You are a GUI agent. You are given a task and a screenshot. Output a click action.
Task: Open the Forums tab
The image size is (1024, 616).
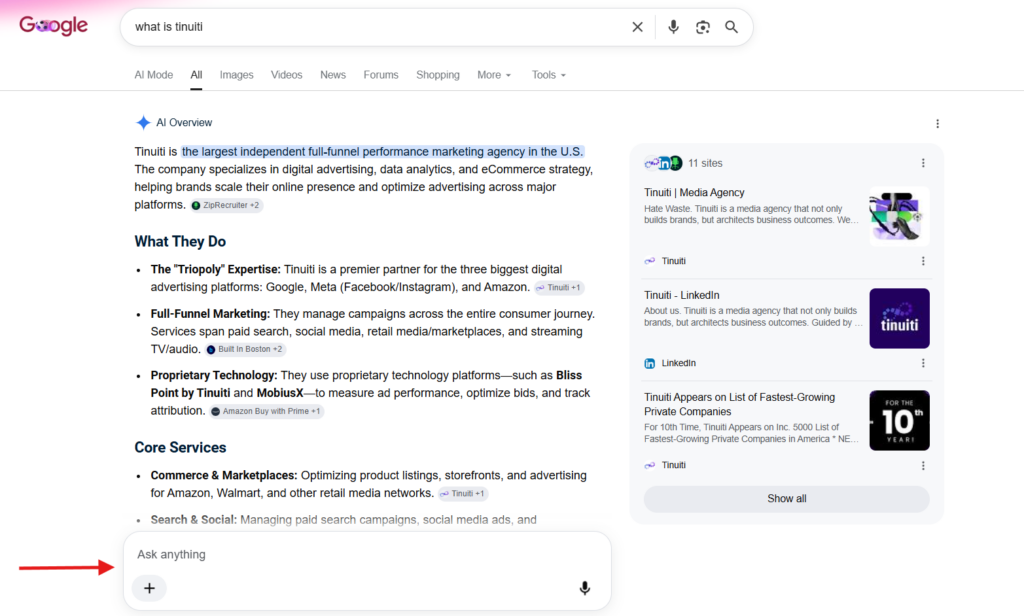(x=381, y=75)
